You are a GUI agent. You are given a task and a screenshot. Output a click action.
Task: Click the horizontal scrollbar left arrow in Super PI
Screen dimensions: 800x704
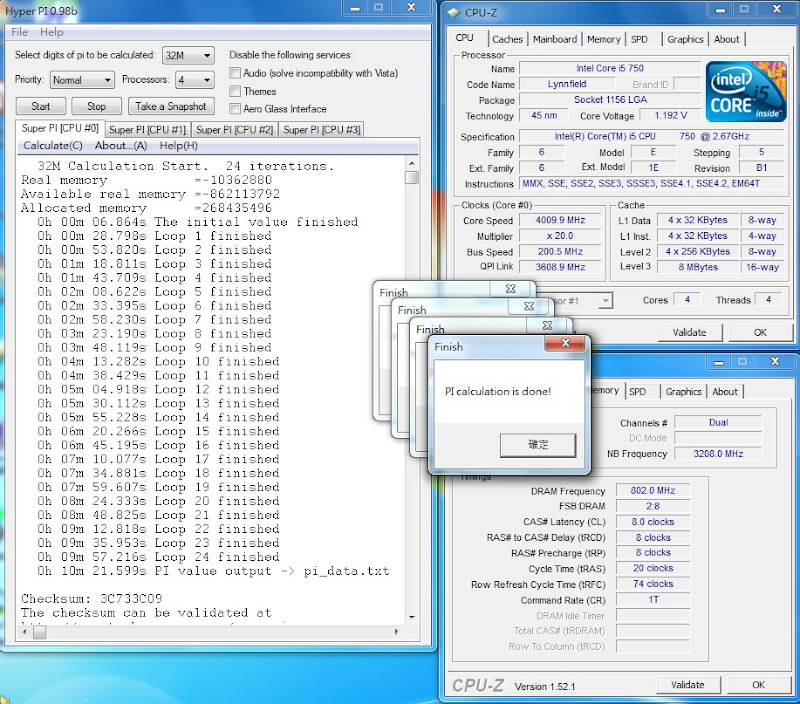point(24,632)
